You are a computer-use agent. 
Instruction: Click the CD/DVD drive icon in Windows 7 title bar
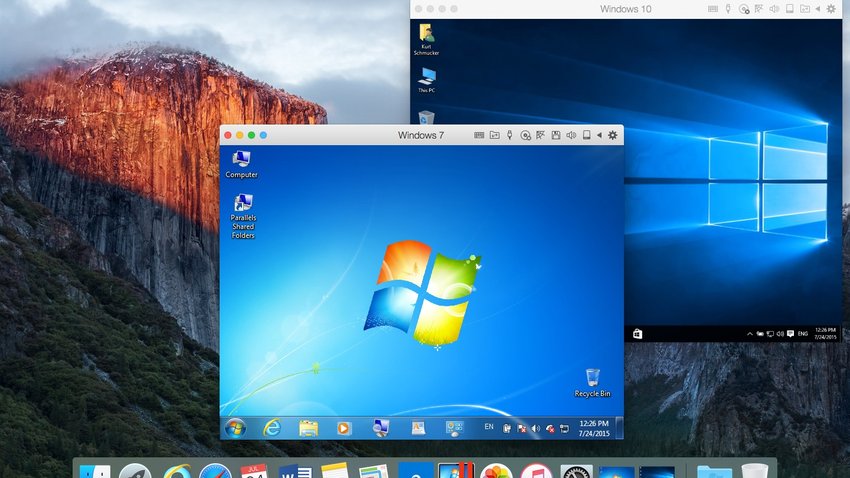point(525,135)
